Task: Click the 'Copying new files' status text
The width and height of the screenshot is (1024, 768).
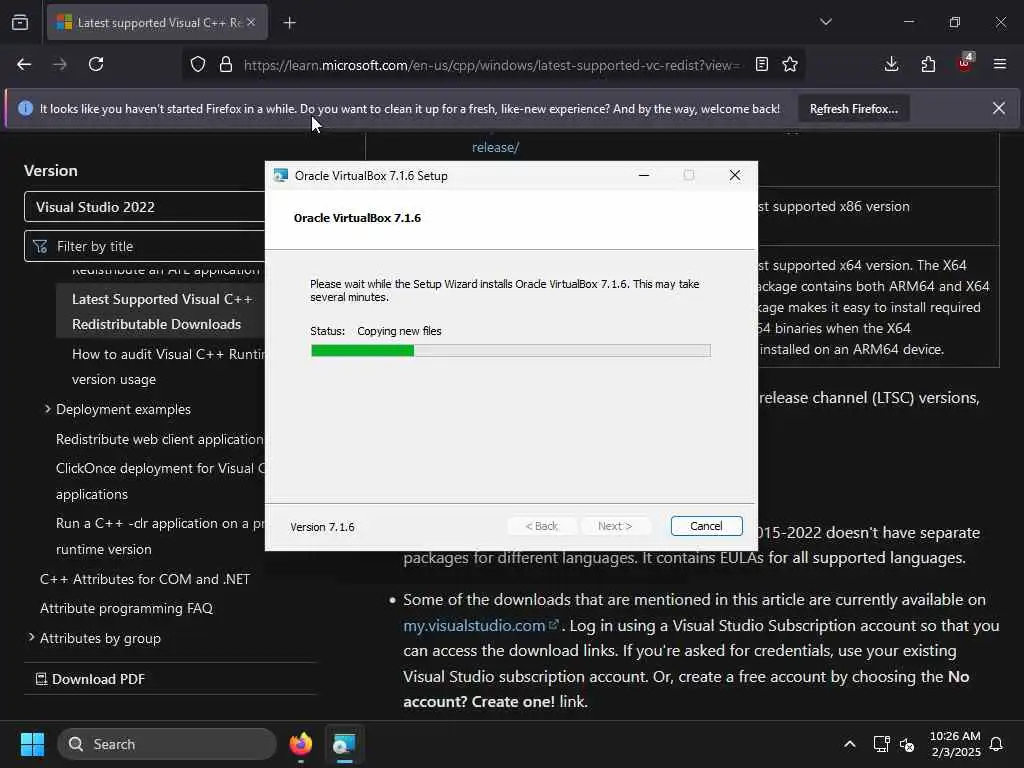Action: tap(399, 331)
